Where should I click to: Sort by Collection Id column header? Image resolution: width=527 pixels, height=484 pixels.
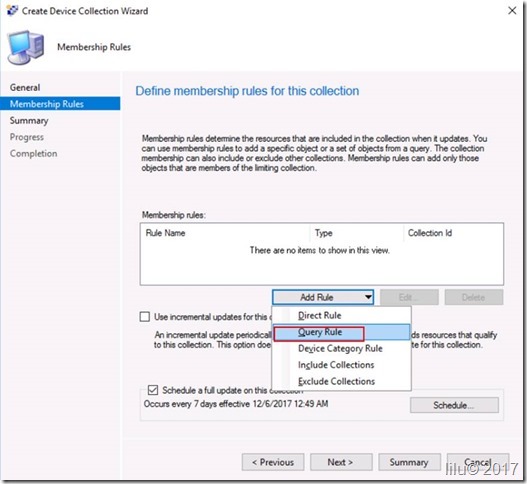tap(453, 233)
